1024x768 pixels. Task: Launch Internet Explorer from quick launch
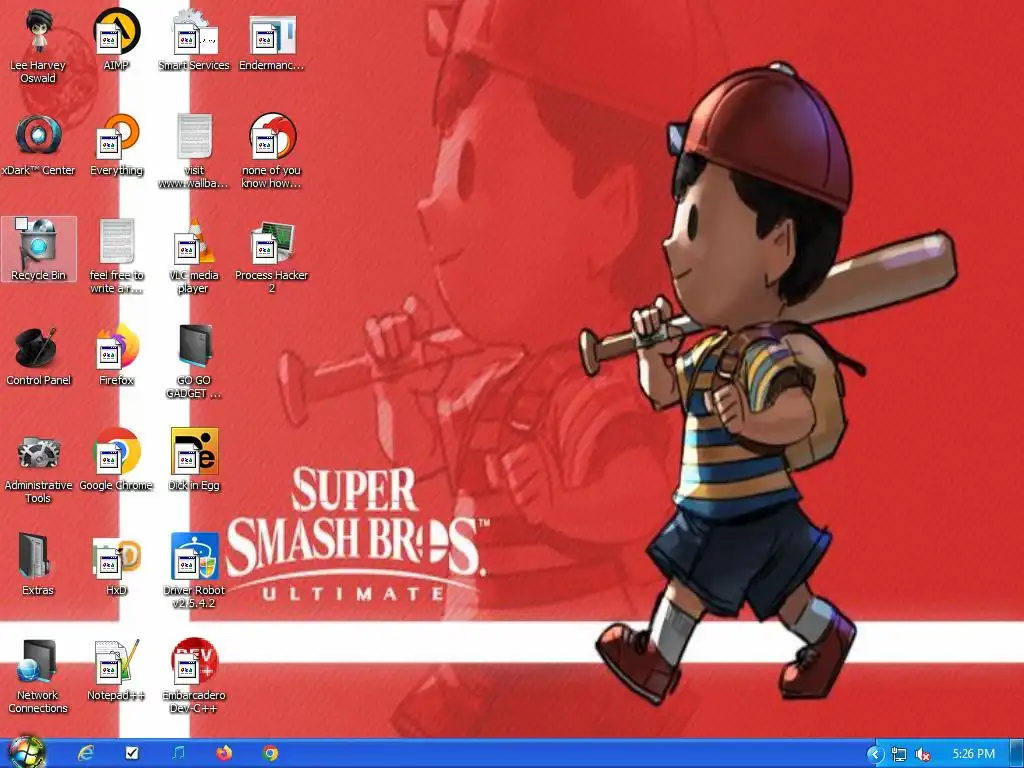[x=86, y=754]
